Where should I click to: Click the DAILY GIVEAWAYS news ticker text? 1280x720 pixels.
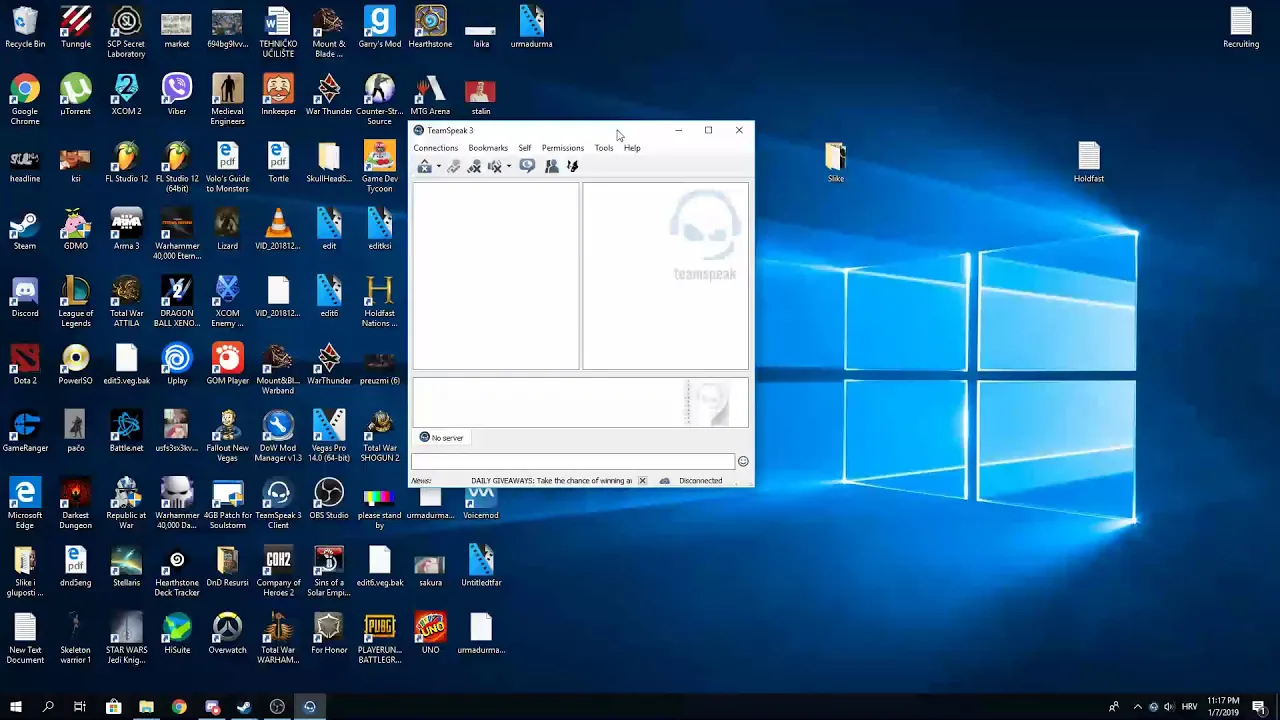click(x=551, y=481)
